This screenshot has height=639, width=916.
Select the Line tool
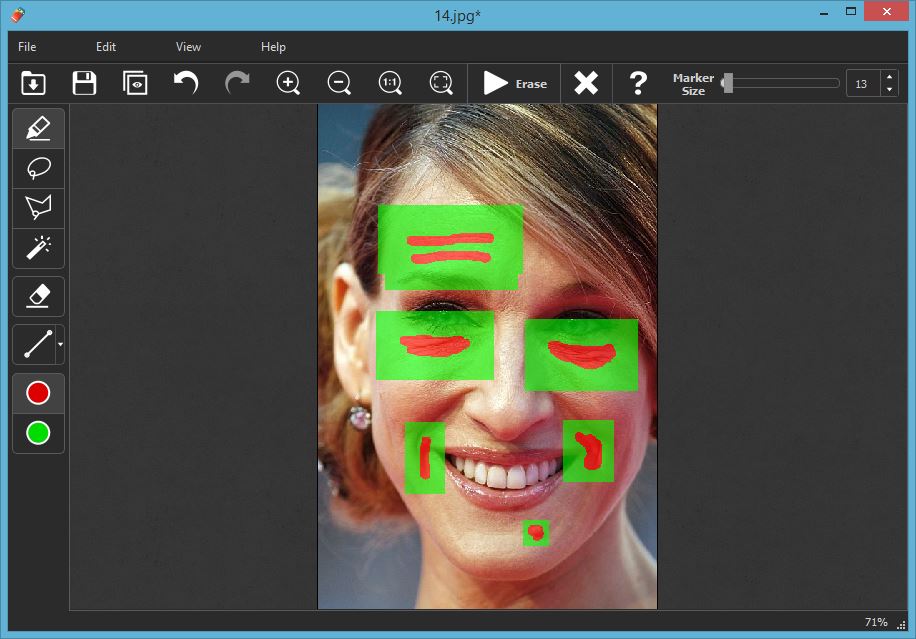pos(35,345)
